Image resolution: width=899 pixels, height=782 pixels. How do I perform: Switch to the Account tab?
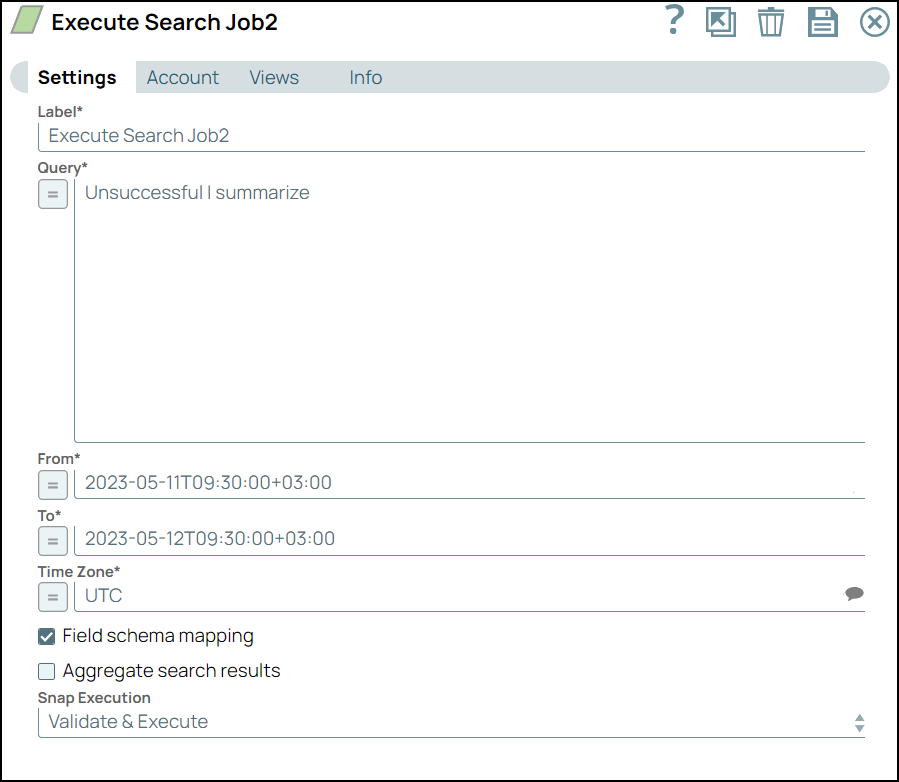pyautogui.click(x=182, y=77)
